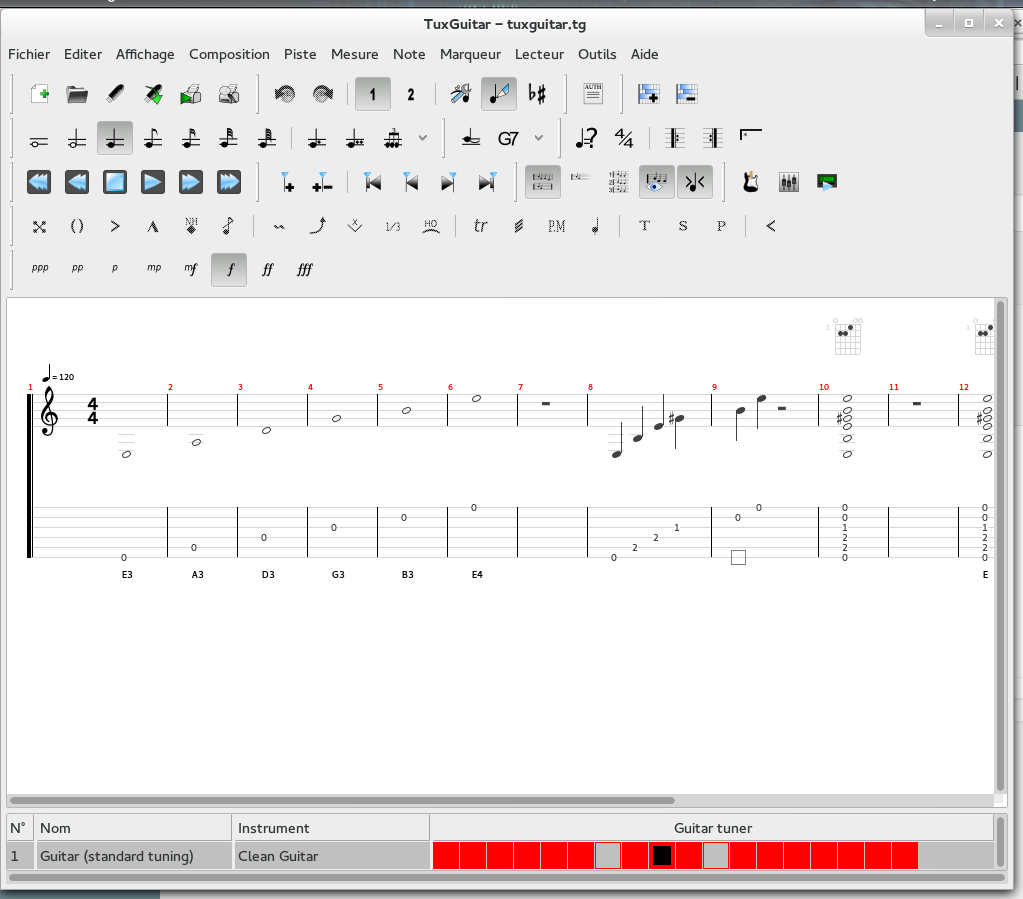Toggle accentuated note effect

[x=115, y=226]
